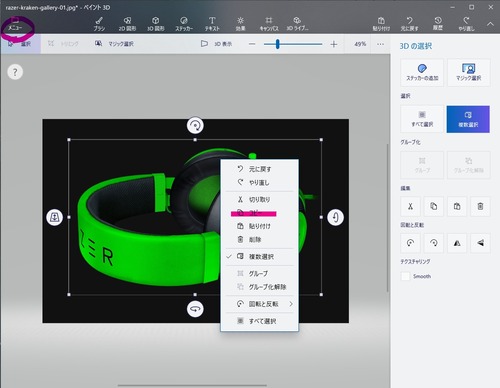This screenshot has width=500, height=388.
Task: Choose 貼り付け in the context menu
Action: (x=259, y=226)
